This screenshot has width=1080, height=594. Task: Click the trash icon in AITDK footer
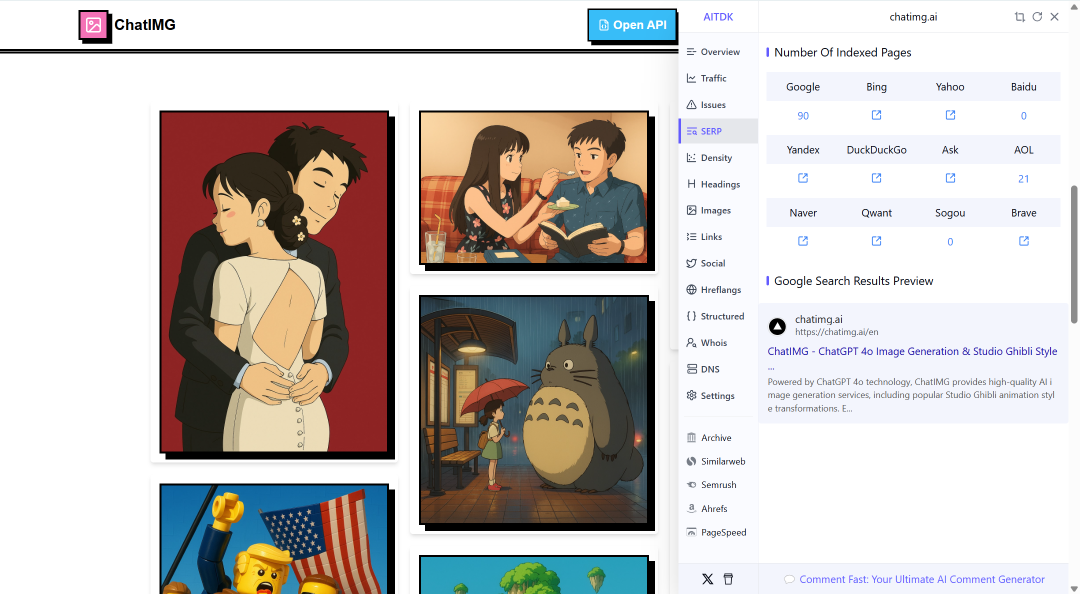[x=728, y=579]
